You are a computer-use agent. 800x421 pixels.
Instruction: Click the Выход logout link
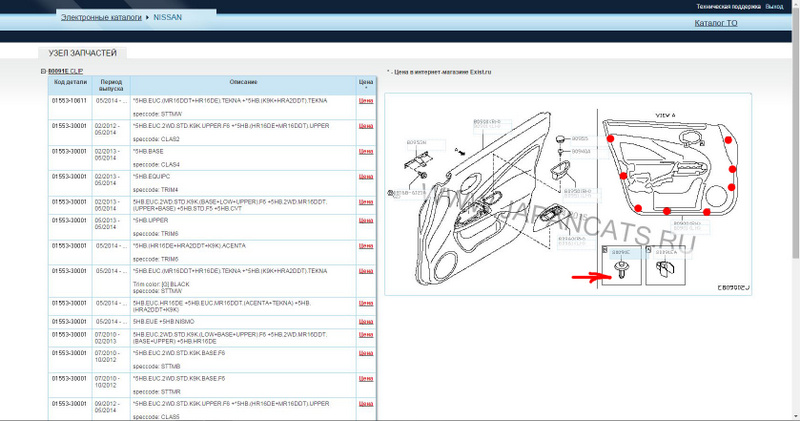774,7
